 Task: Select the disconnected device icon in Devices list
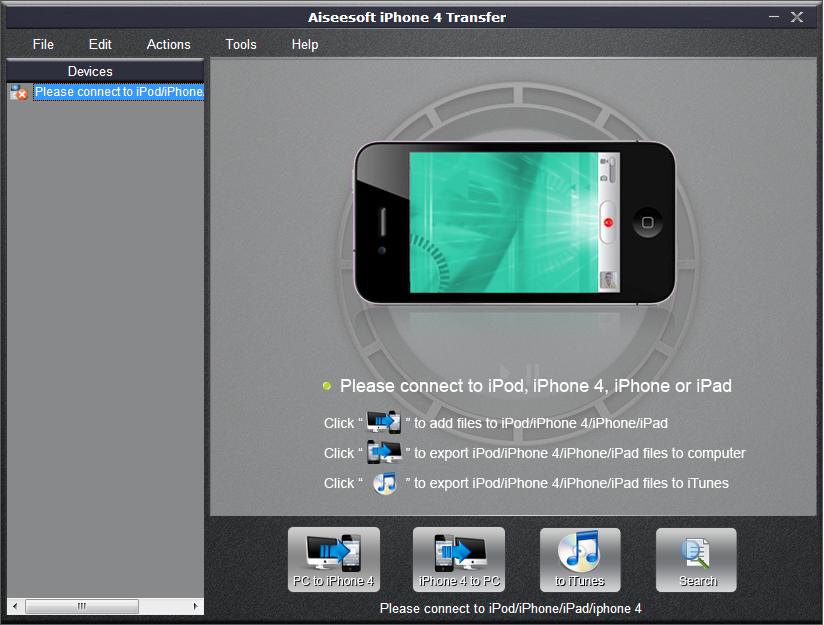(x=19, y=93)
